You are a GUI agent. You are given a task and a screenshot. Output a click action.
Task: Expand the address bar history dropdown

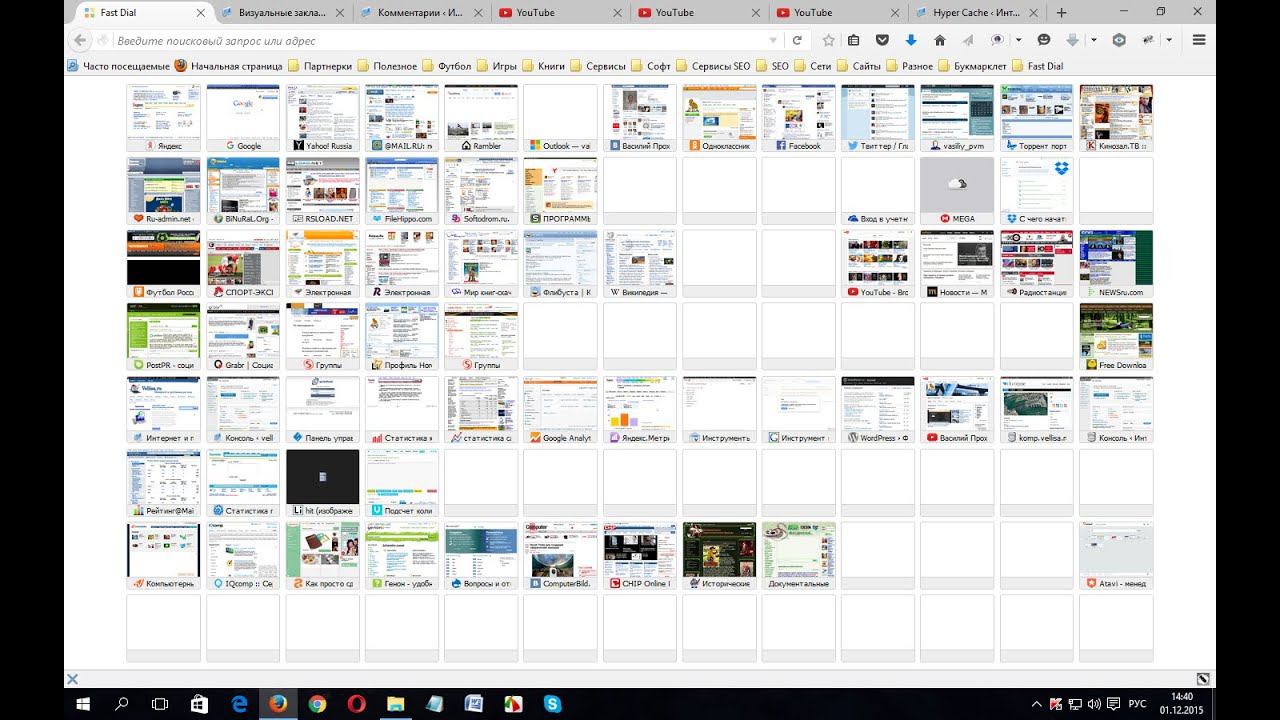(x=773, y=41)
